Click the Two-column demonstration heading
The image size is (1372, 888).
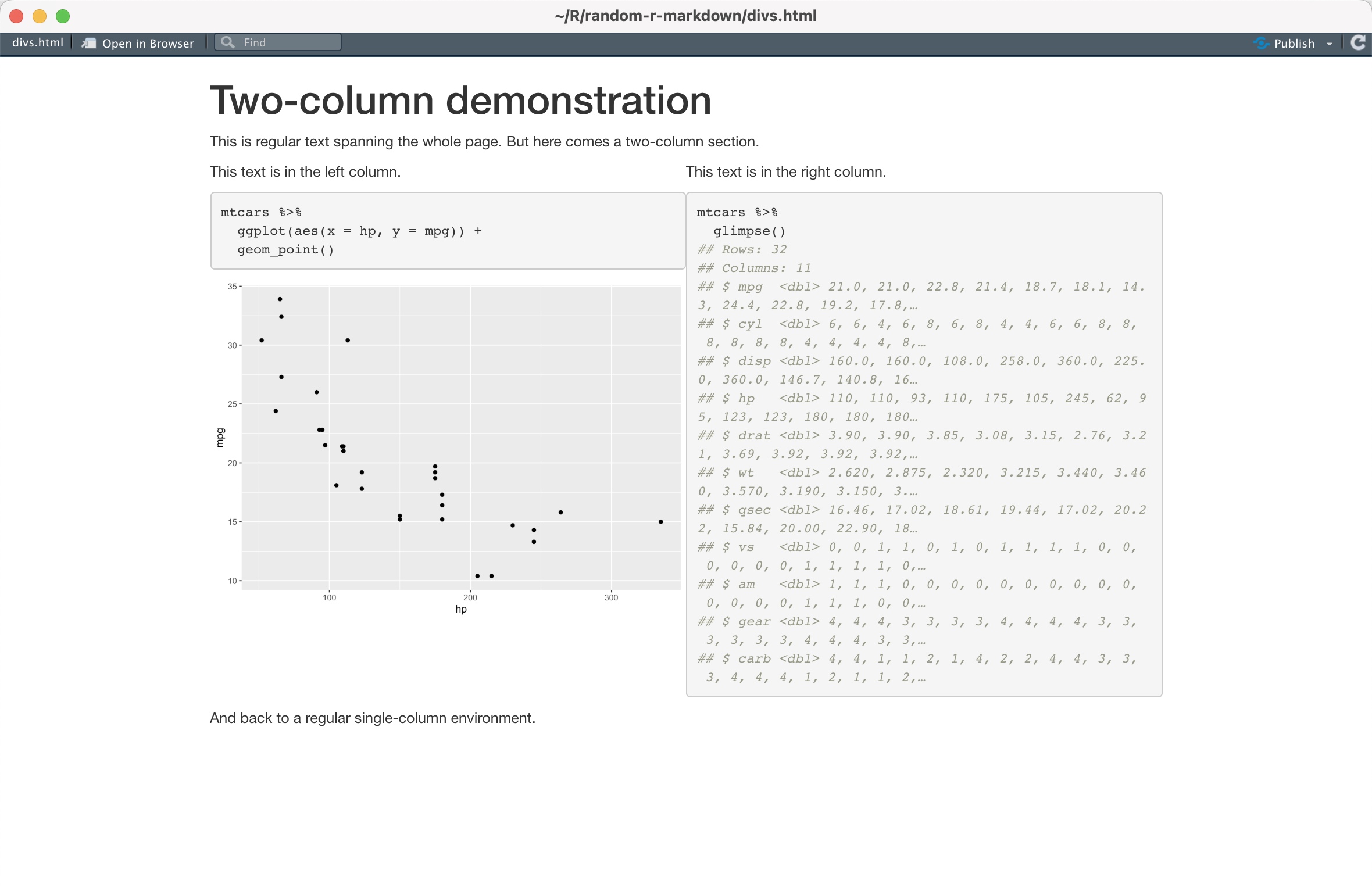click(460, 100)
